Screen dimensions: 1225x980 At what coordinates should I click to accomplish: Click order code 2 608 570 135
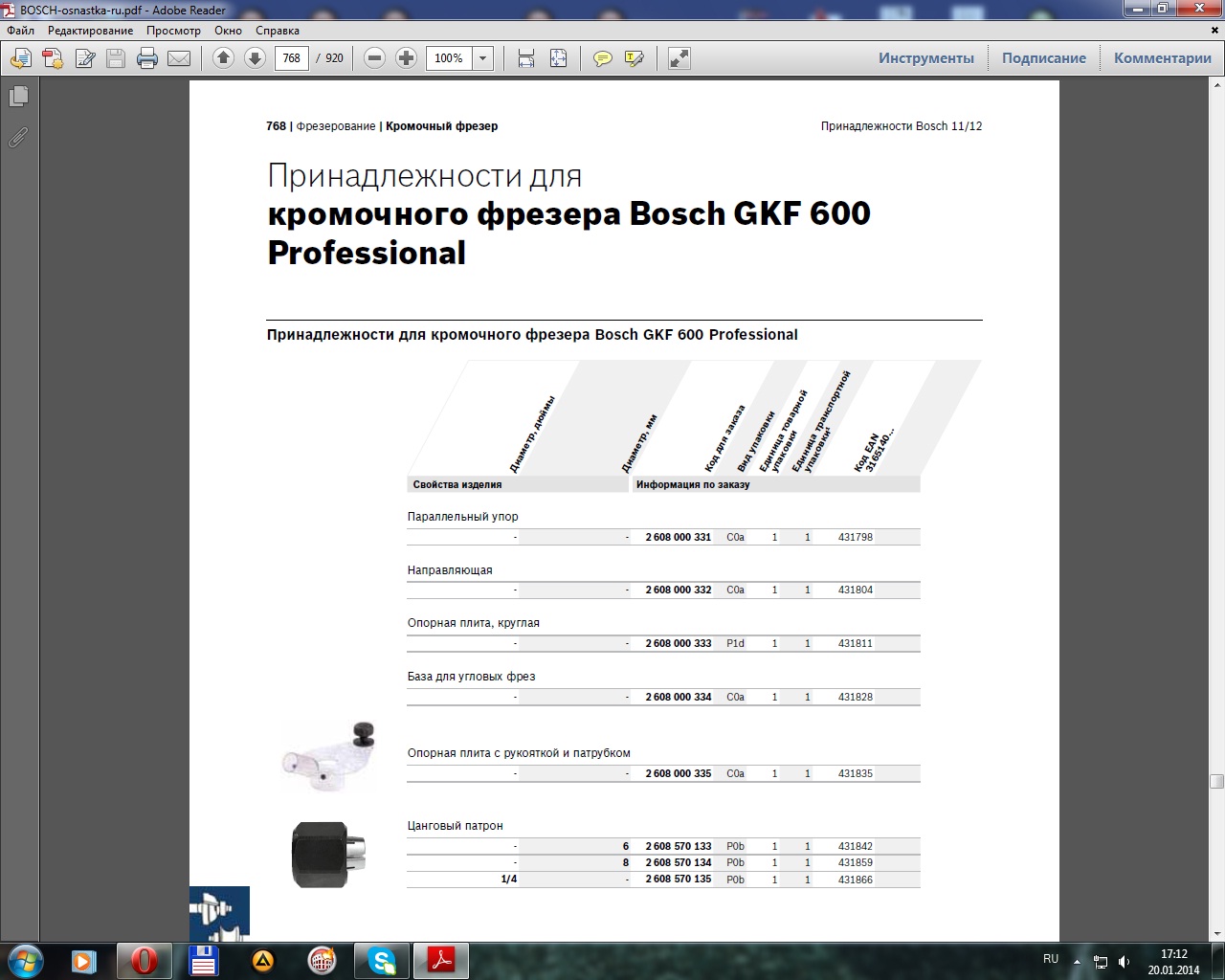click(x=679, y=879)
